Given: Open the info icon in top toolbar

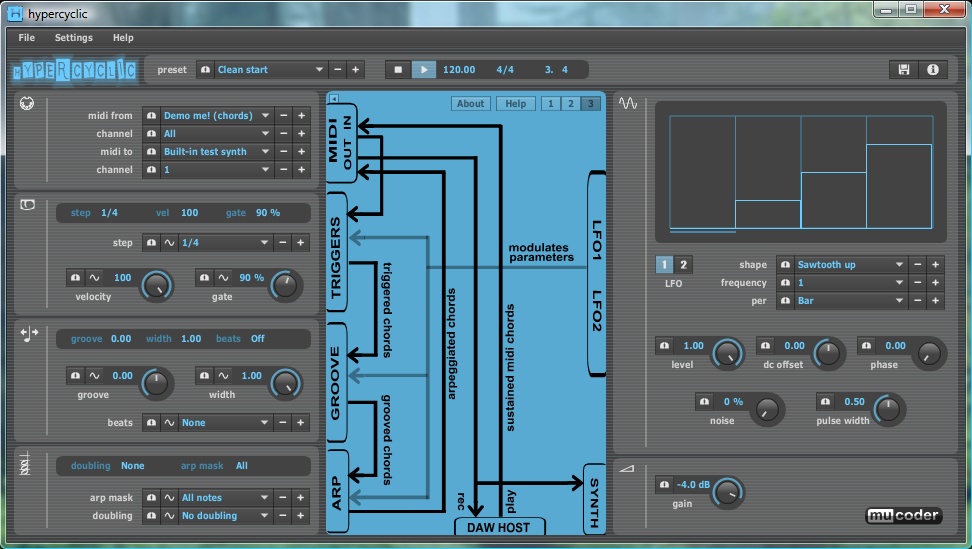Looking at the screenshot, I should pyautogui.click(x=932, y=69).
